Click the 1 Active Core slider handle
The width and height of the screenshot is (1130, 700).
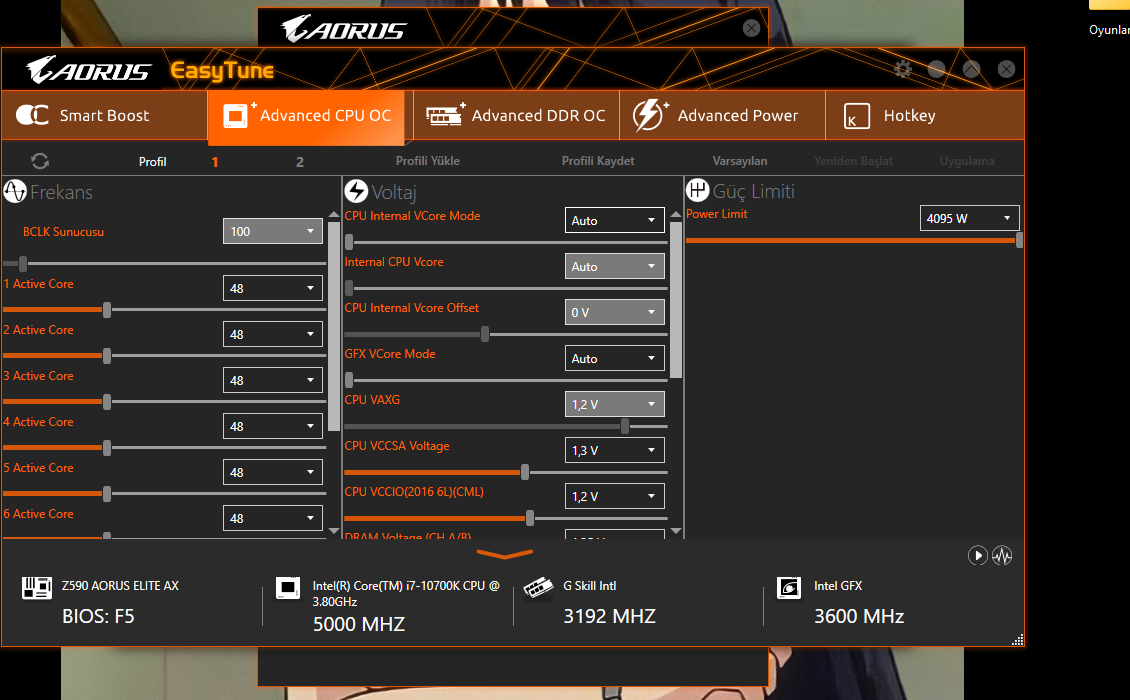click(x=107, y=310)
